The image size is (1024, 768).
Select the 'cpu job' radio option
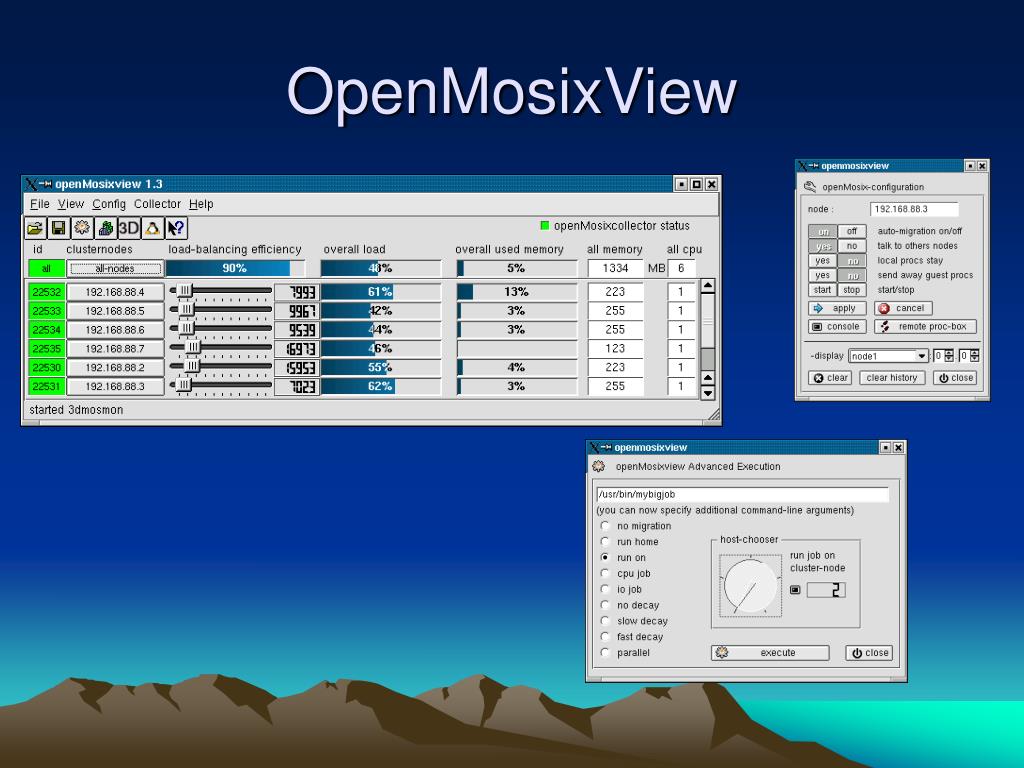[605, 573]
